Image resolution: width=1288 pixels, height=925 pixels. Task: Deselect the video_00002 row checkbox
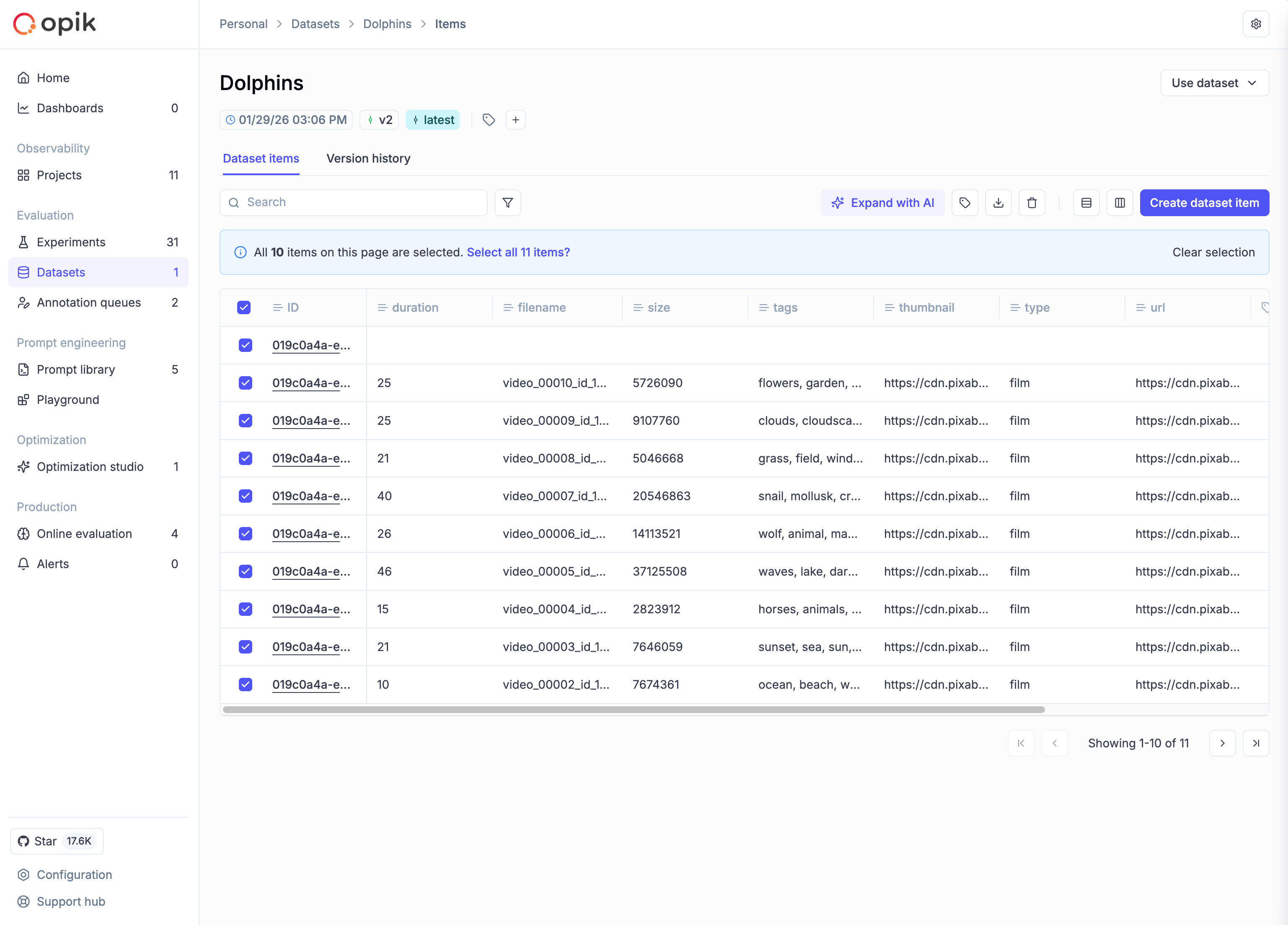click(246, 684)
